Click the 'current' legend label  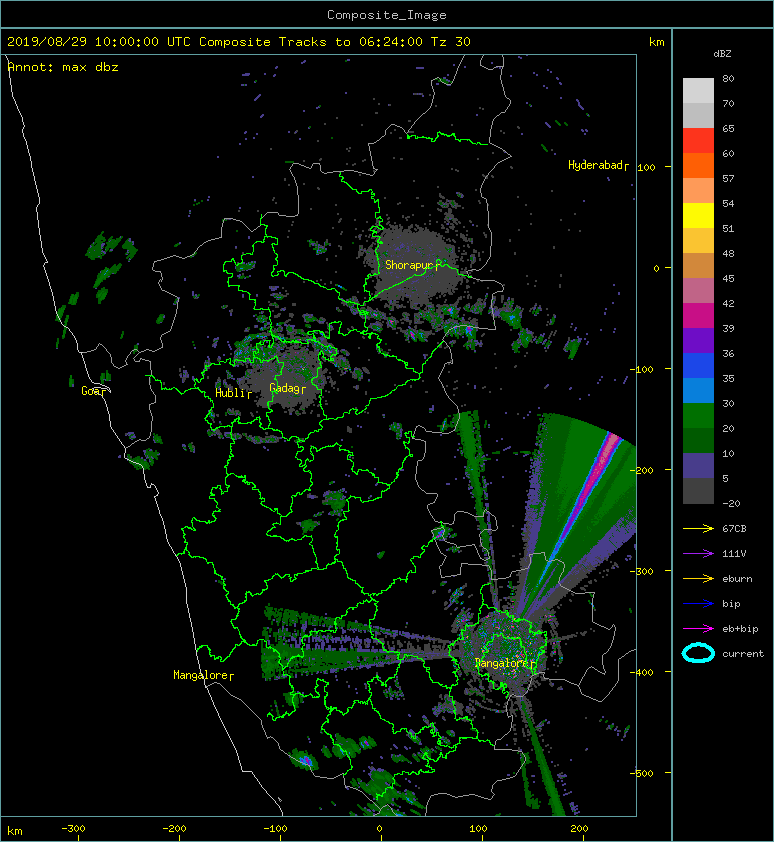tap(743, 654)
